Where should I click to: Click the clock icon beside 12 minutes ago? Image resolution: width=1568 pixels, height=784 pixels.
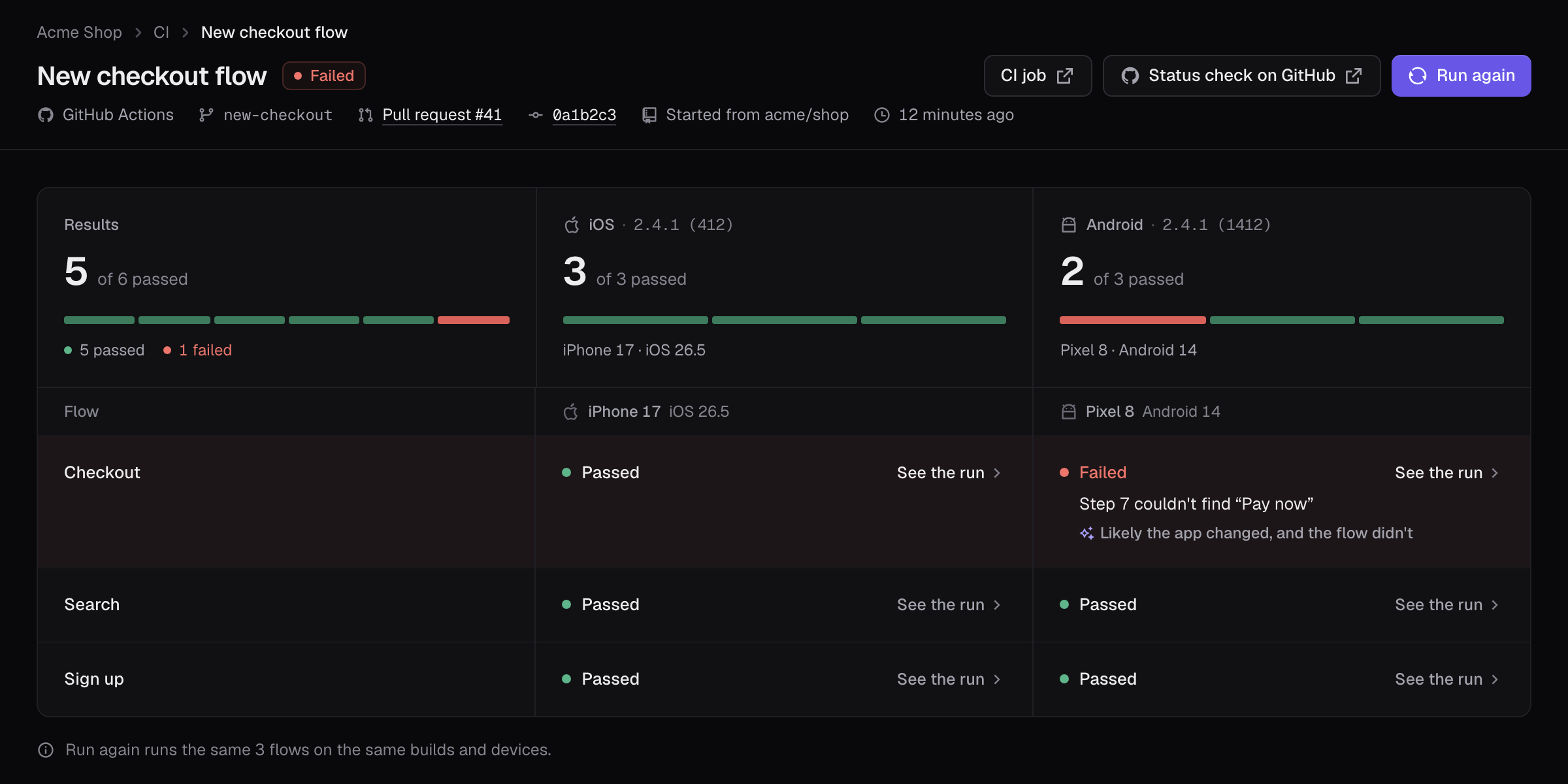coord(882,115)
